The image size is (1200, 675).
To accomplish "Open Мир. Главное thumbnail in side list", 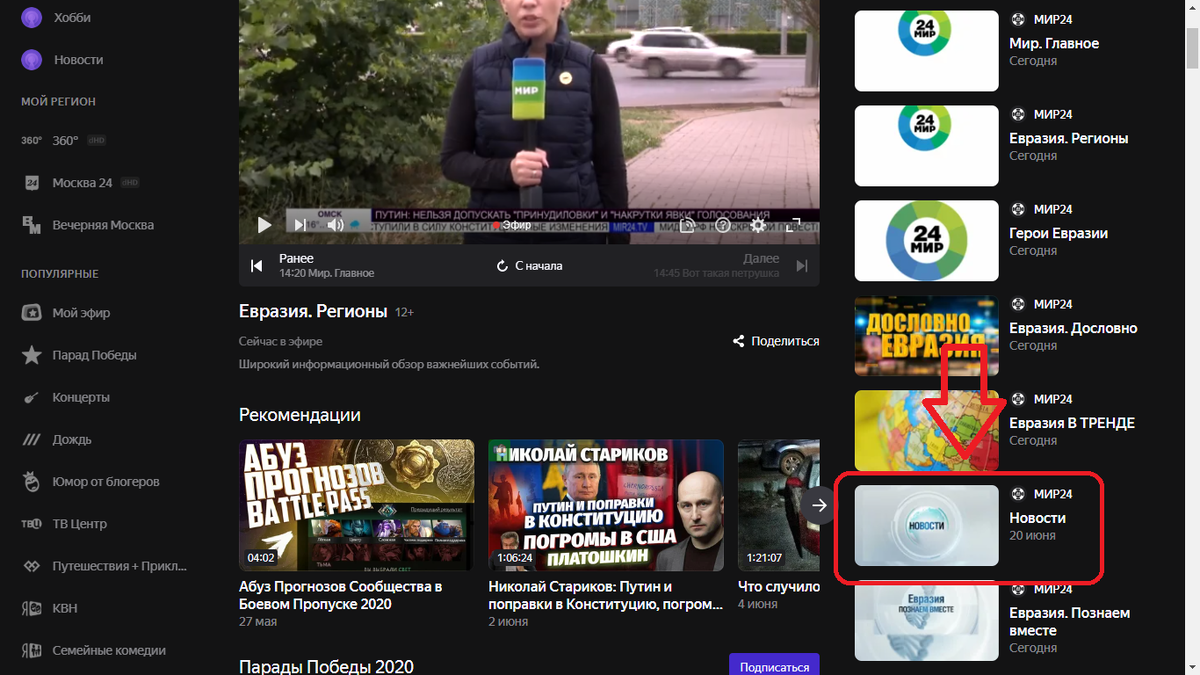I will (927, 51).
